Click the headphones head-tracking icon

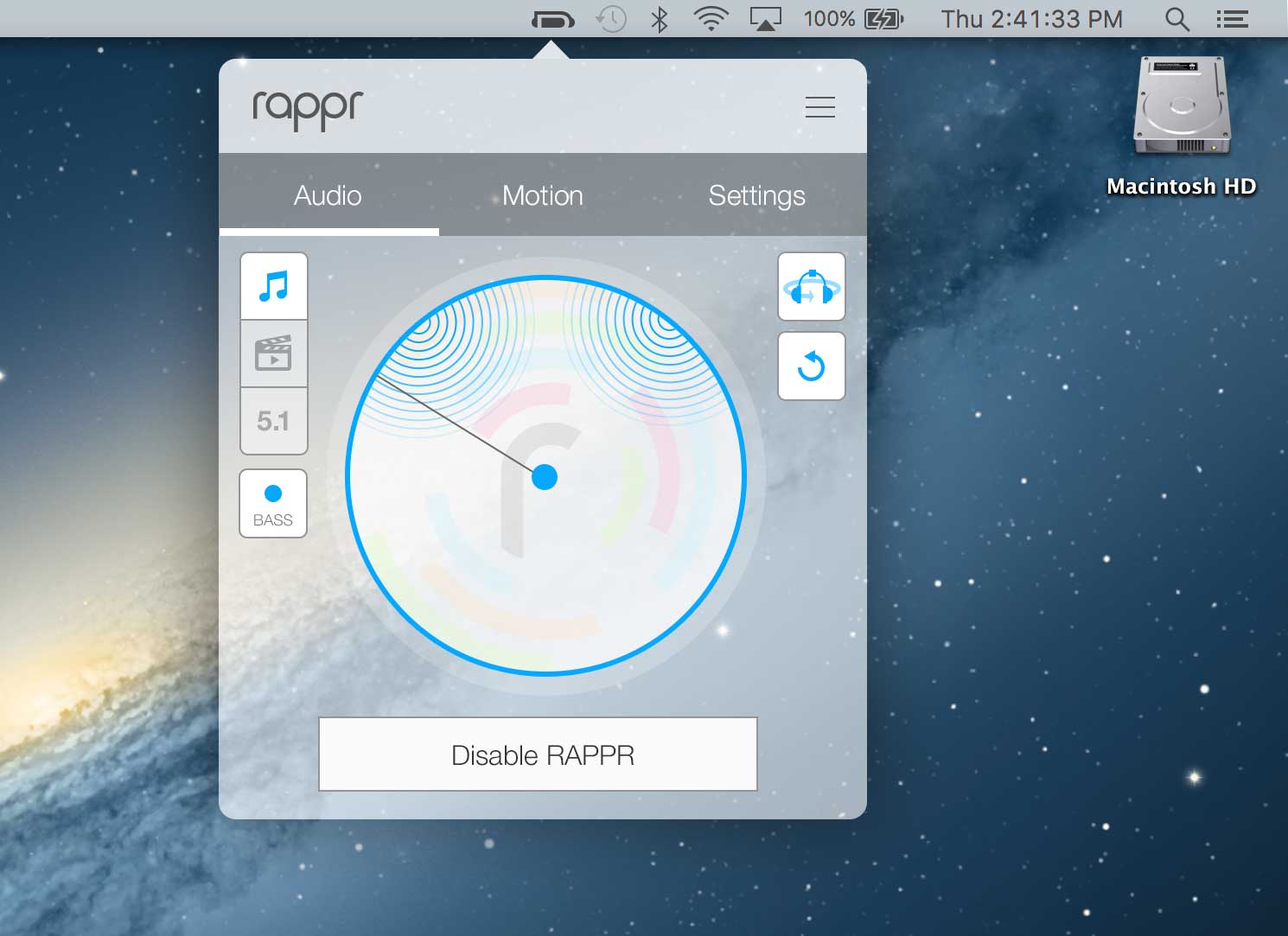[x=811, y=287]
